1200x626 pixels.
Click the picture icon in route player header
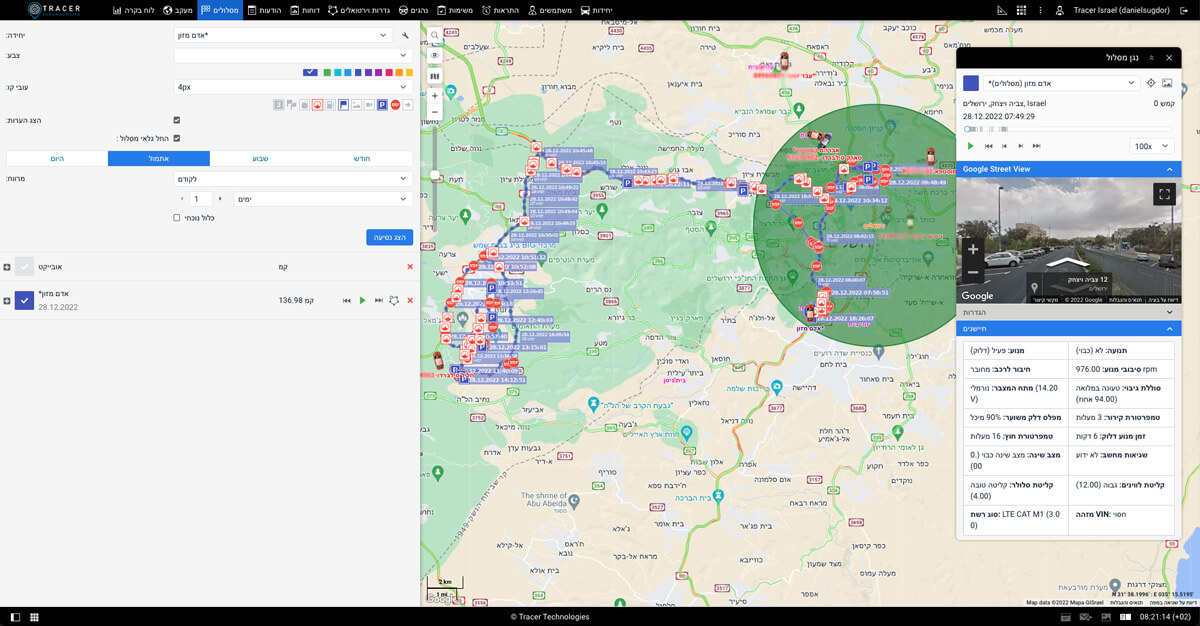(1167, 83)
